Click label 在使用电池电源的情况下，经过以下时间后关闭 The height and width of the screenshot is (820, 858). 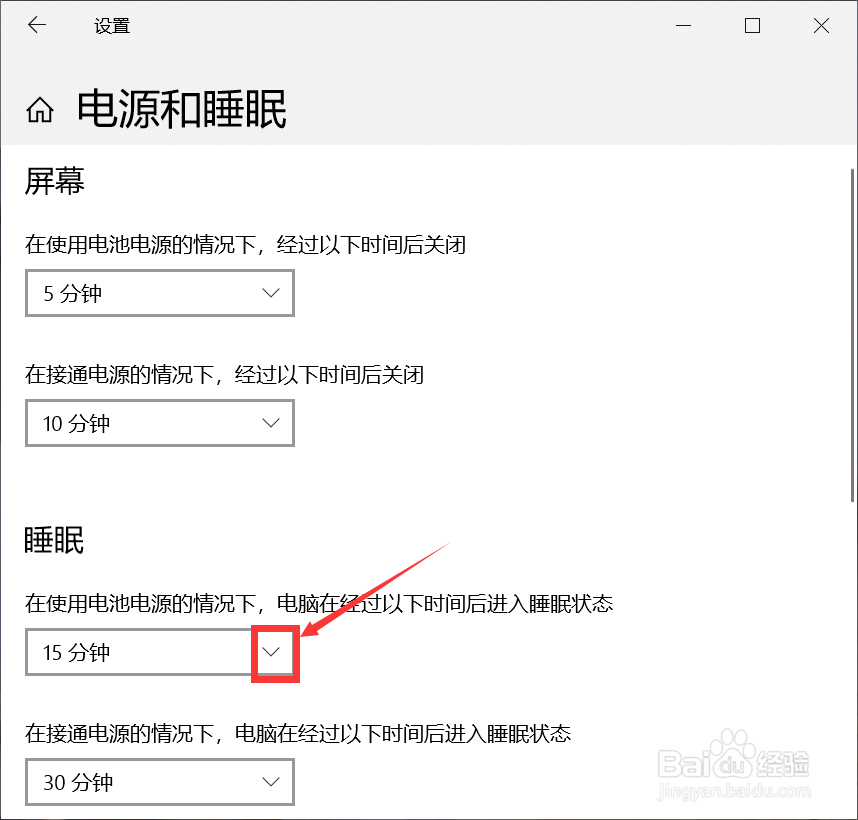click(x=245, y=245)
